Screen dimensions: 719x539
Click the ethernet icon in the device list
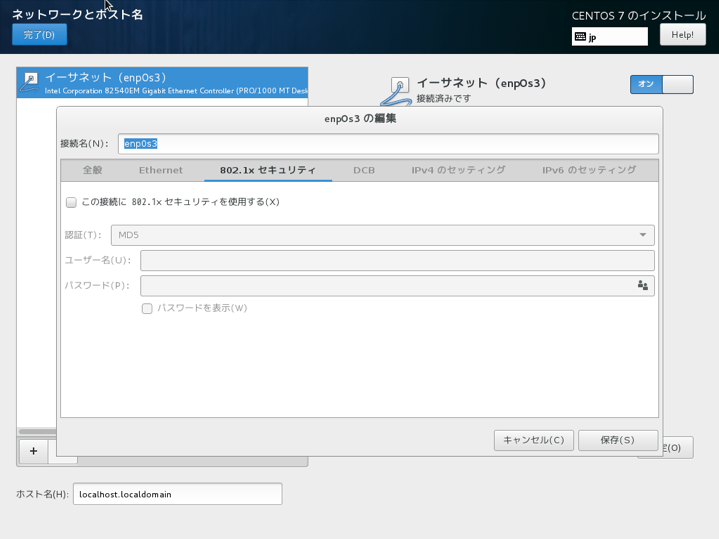[x=30, y=82]
